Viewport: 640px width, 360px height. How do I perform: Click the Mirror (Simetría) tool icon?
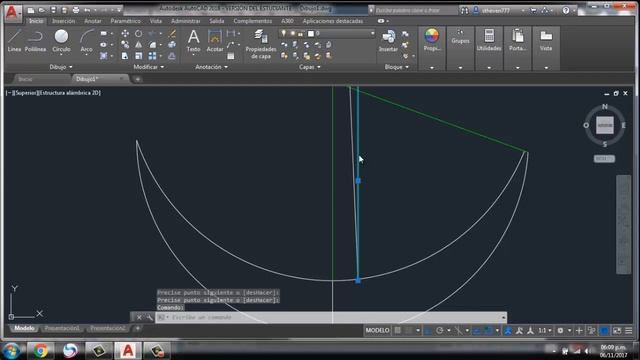[x=139, y=44]
